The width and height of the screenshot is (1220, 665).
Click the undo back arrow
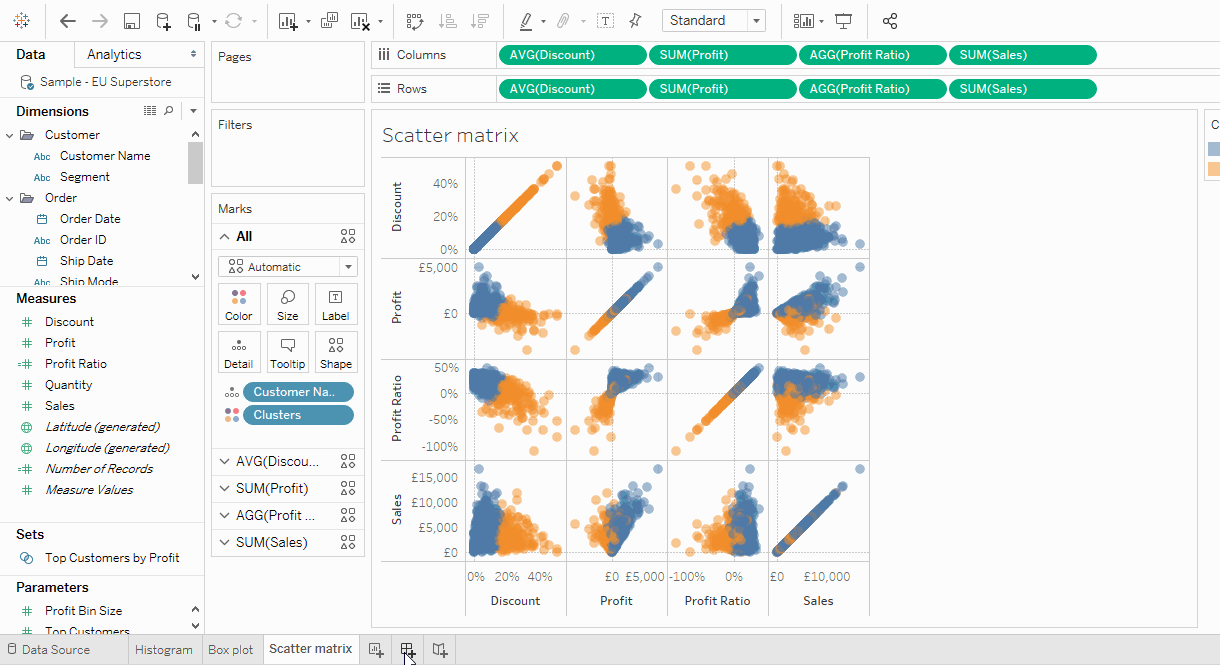pyautogui.click(x=67, y=21)
